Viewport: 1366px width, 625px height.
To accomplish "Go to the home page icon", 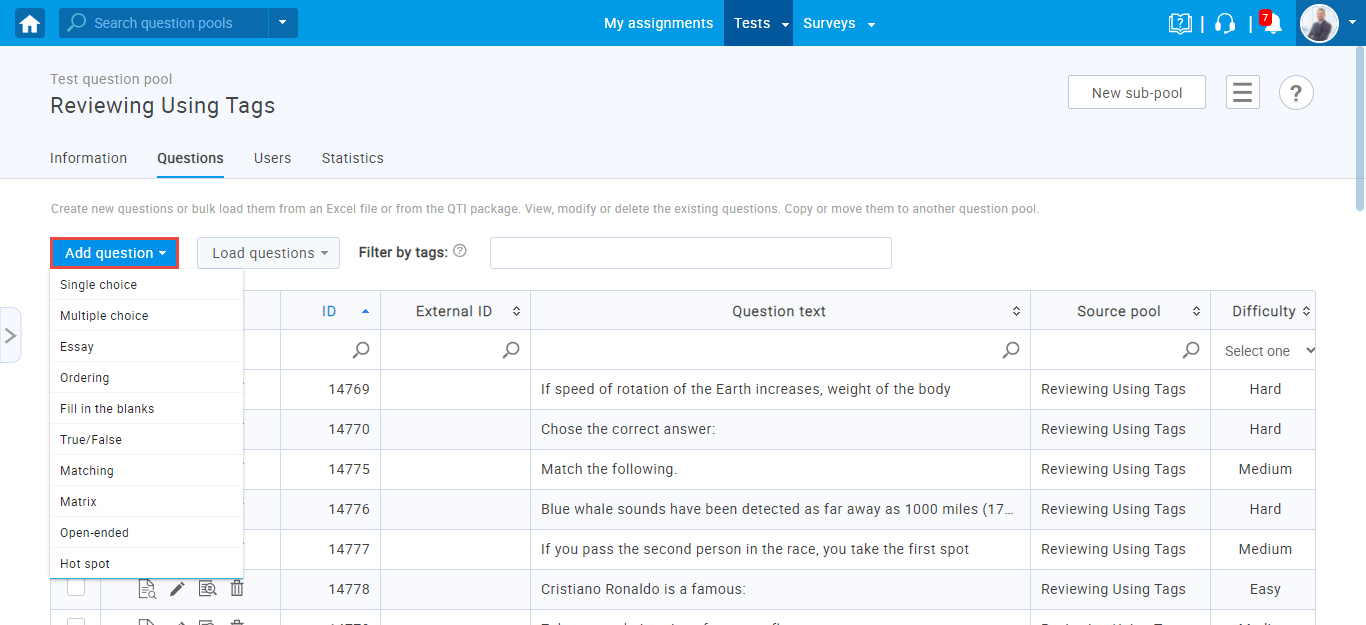I will coord(30,23).
